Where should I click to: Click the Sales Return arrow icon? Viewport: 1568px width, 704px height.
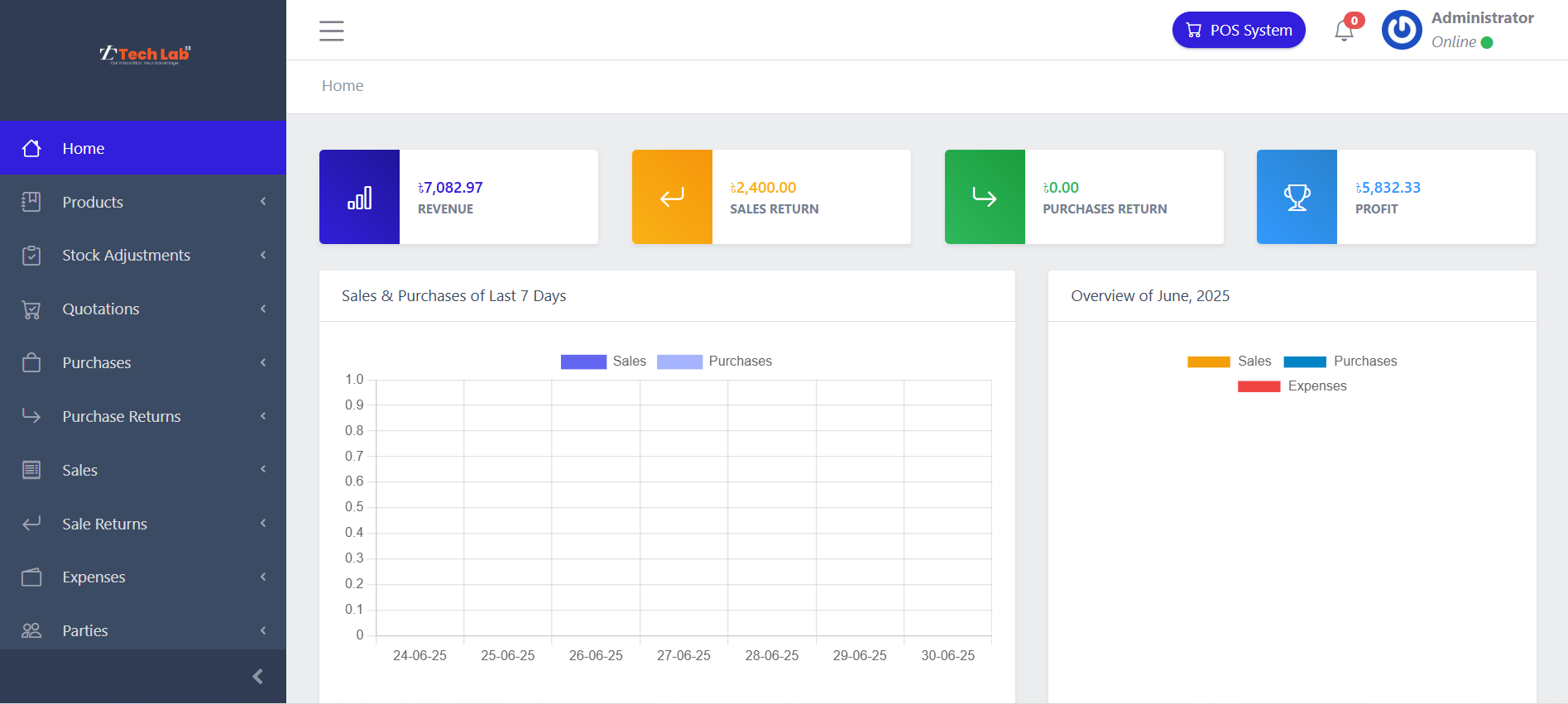672,198
